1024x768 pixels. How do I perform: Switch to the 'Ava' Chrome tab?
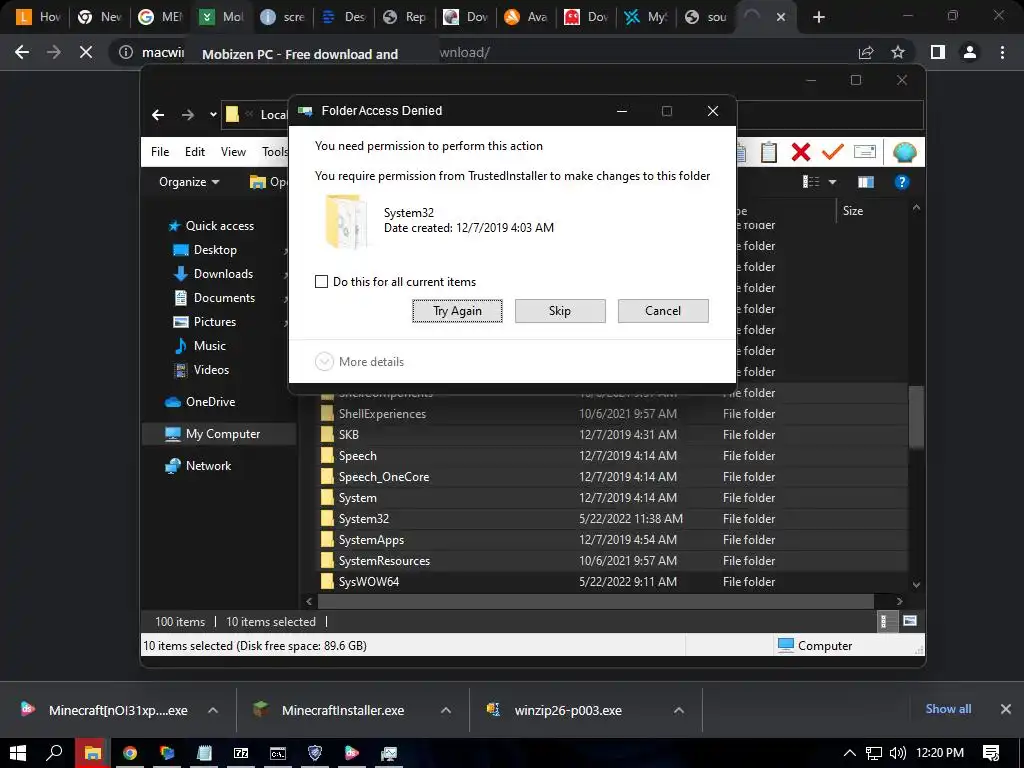coord(526,17)
